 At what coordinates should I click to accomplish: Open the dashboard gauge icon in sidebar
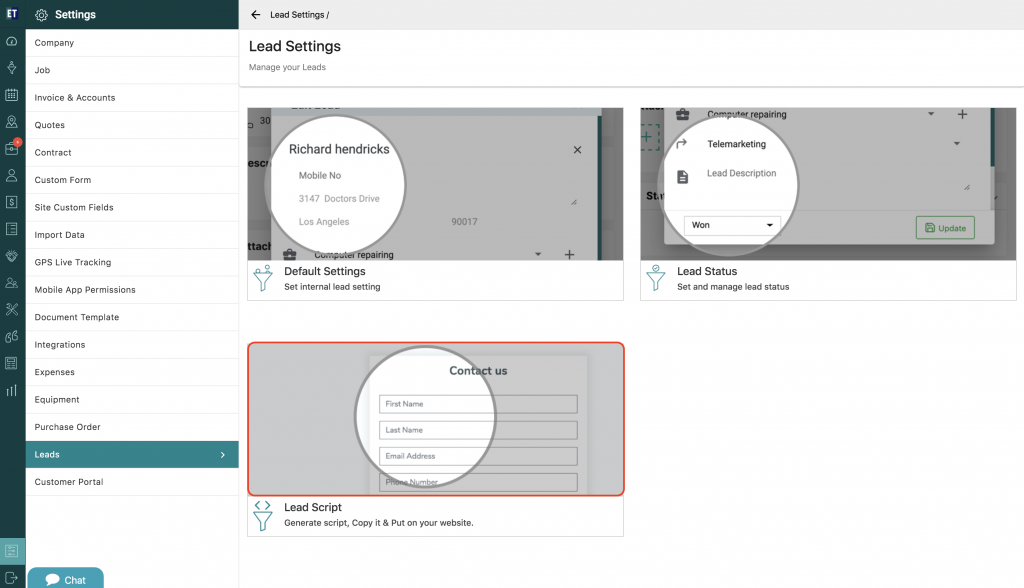point(12,41)
